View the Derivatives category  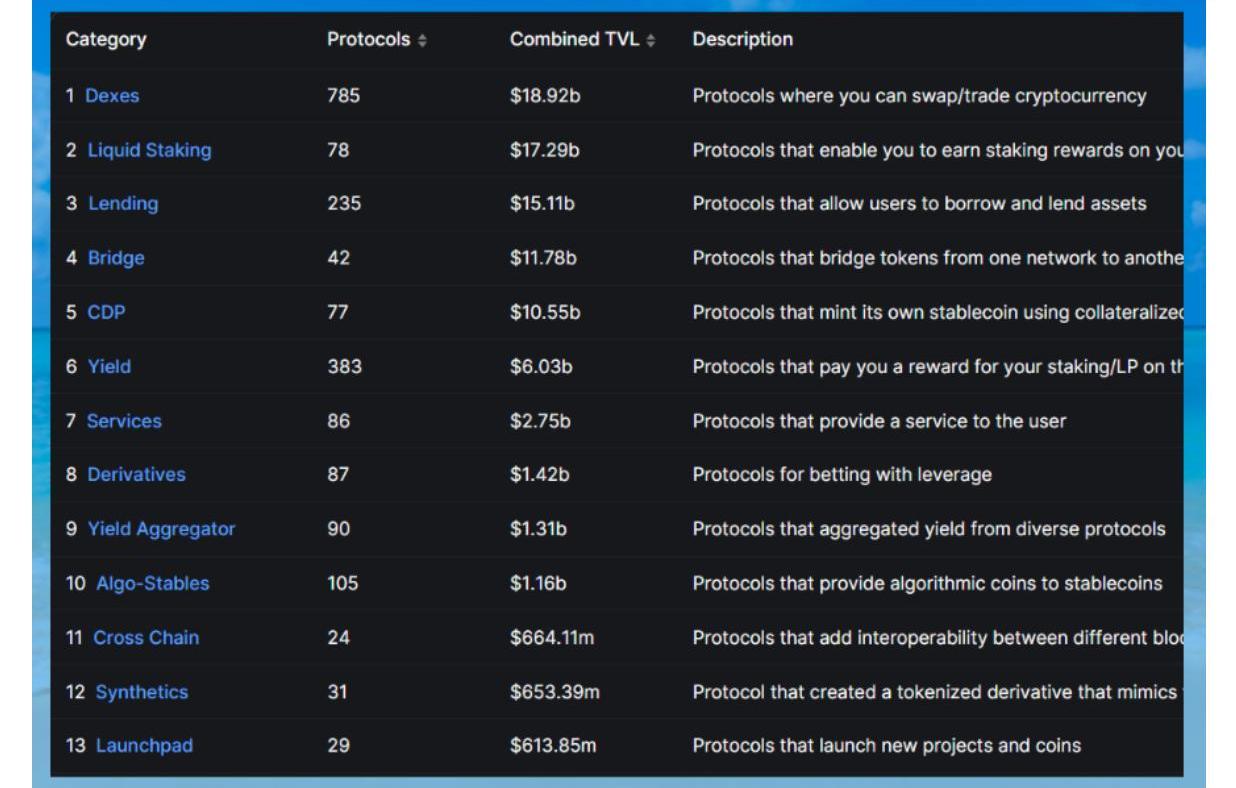click(x=136, y=475)
